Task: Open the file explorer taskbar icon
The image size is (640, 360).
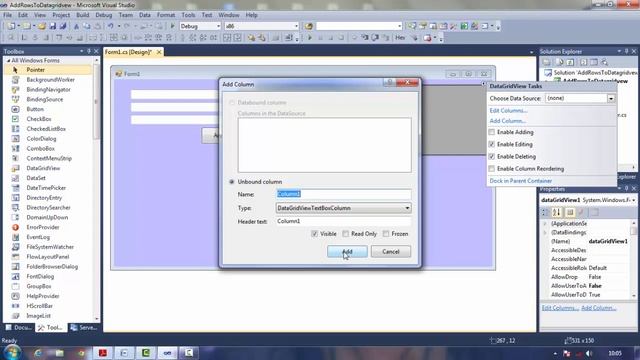Action: tap(60, 353)
